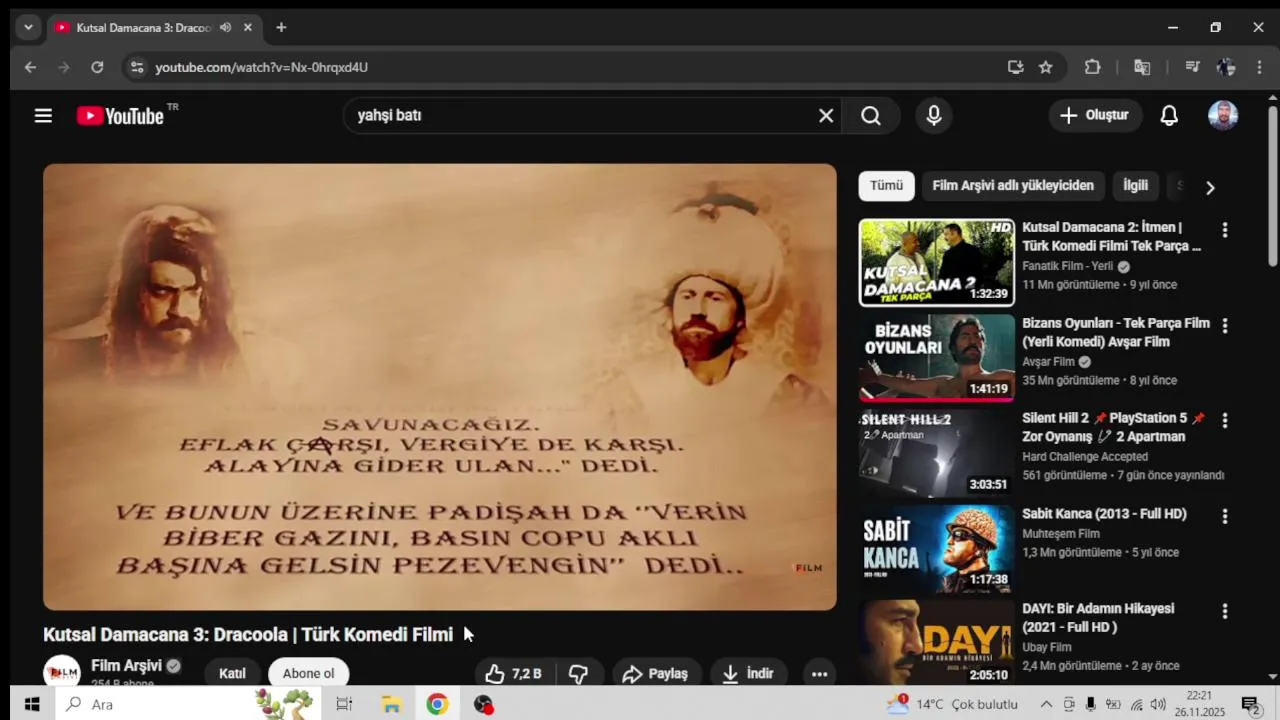Open Film Arşivi channel avatar
1280x720 pixels.
pyautogui.click(x=62, y=672)
